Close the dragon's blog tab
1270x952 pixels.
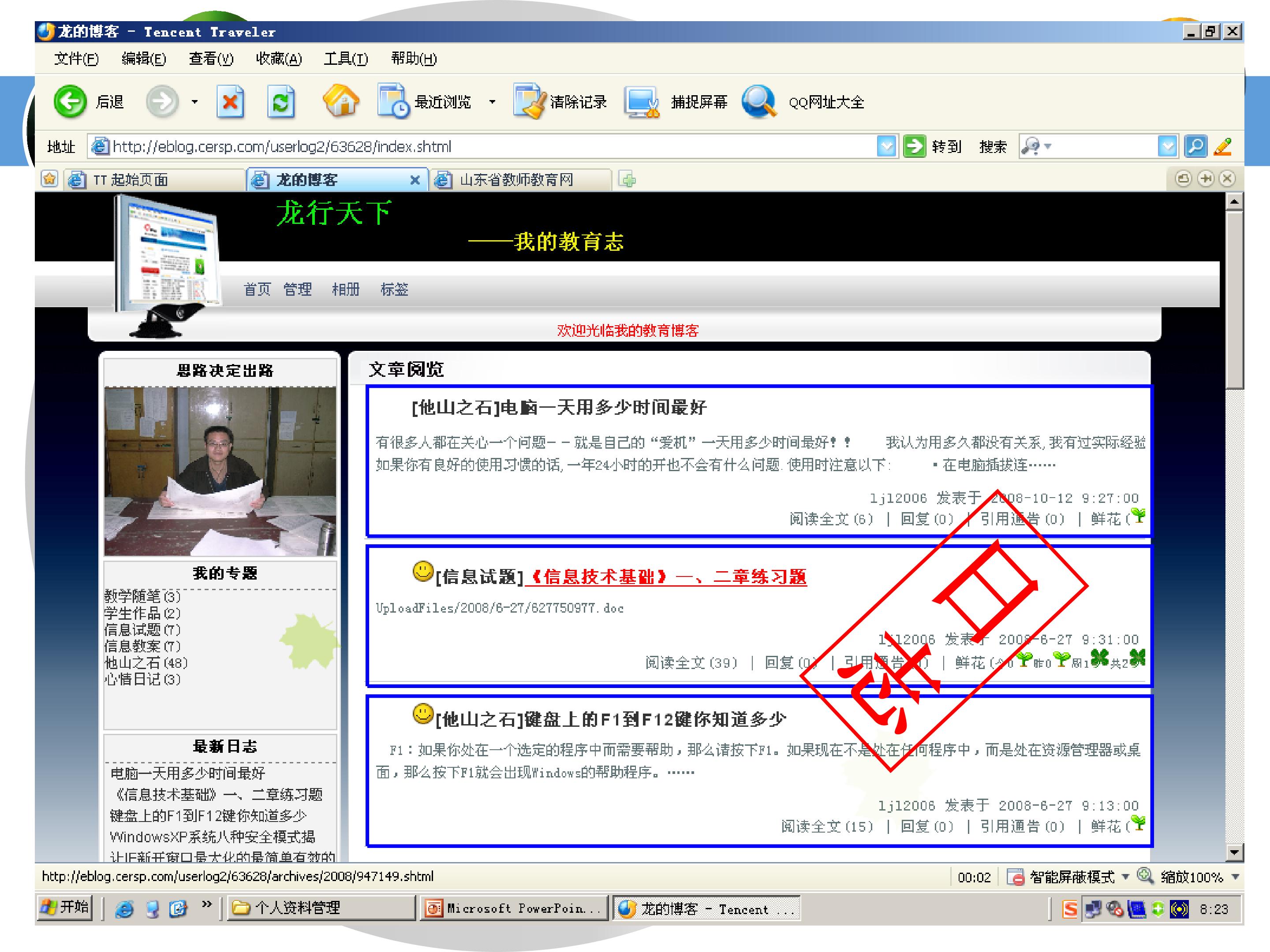click(x=415, y=180)
